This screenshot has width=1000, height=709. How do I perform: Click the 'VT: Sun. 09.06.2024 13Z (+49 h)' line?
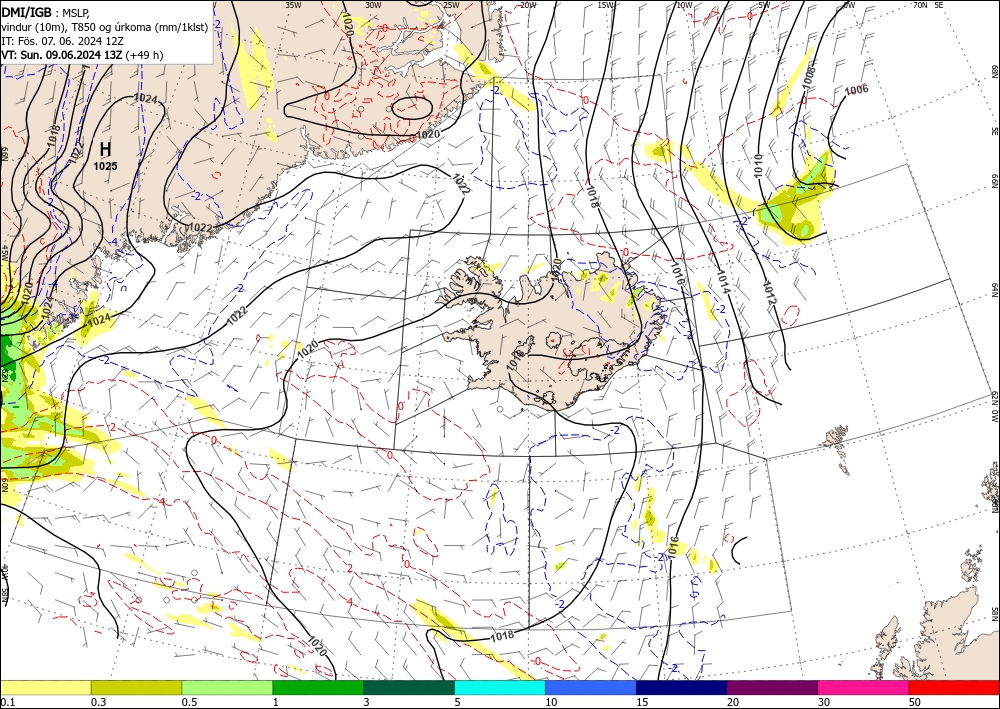coord(82,55)
